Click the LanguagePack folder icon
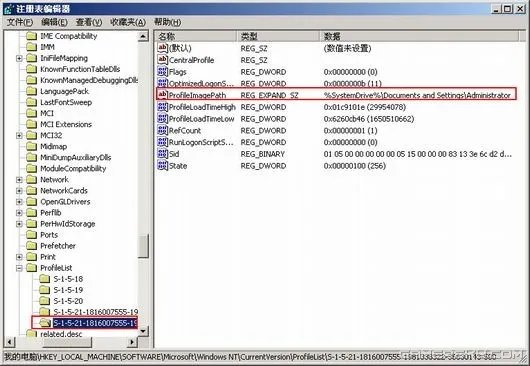 pyautogui.click(x=31, y=91)
